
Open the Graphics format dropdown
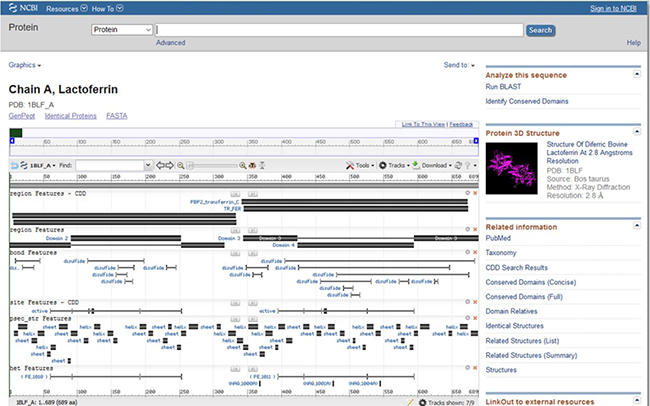pos(25,65)
